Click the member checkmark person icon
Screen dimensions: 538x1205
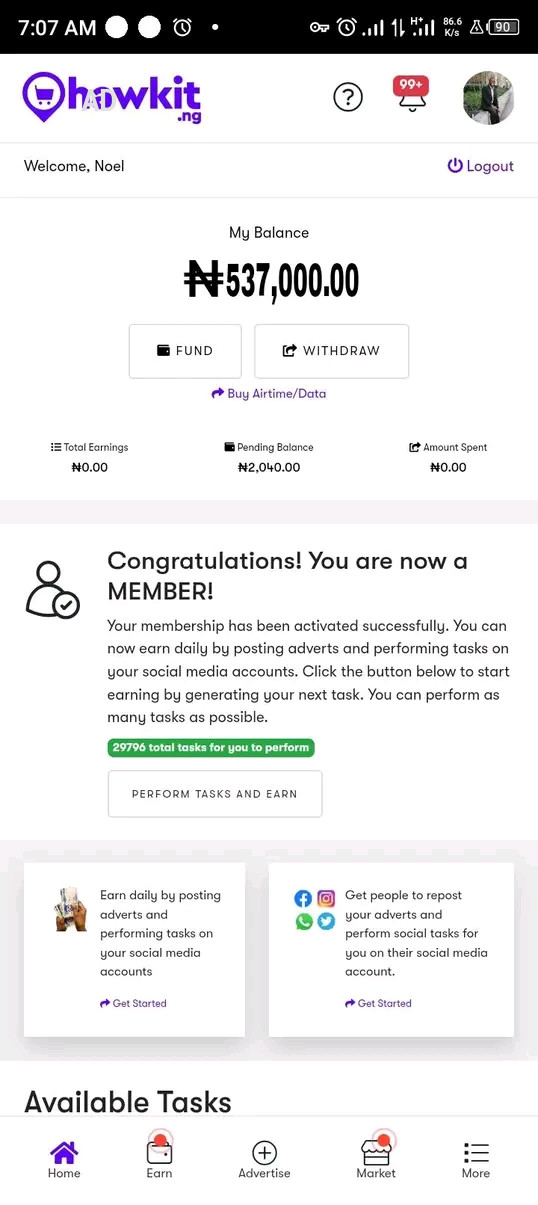[52, 590]
